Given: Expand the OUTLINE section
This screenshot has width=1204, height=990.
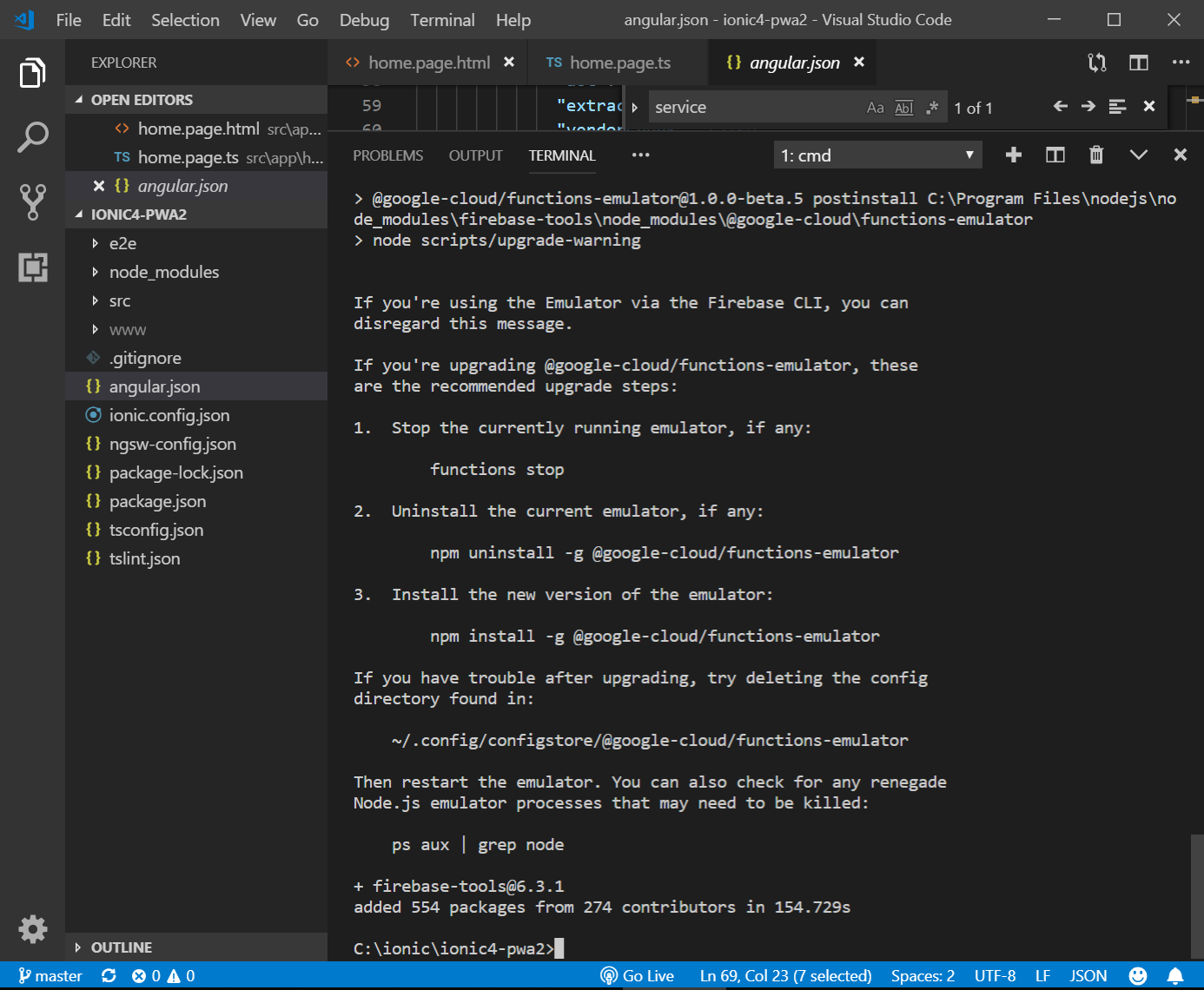Looking at the screenshot, I should (196, 947).
